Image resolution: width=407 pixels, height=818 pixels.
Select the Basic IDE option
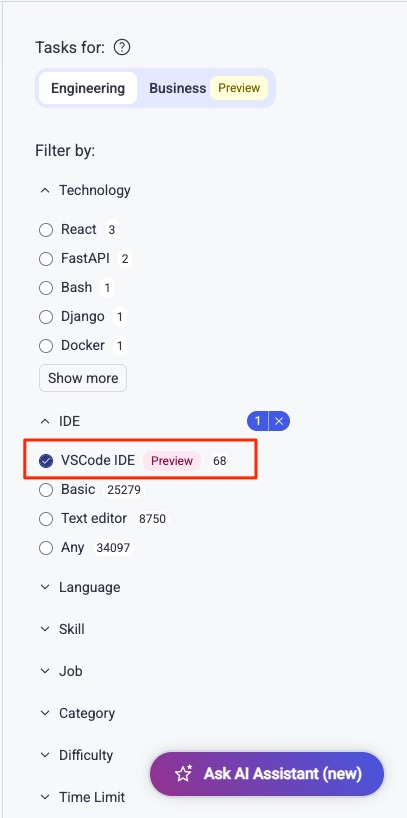click(x=46, y=490)
